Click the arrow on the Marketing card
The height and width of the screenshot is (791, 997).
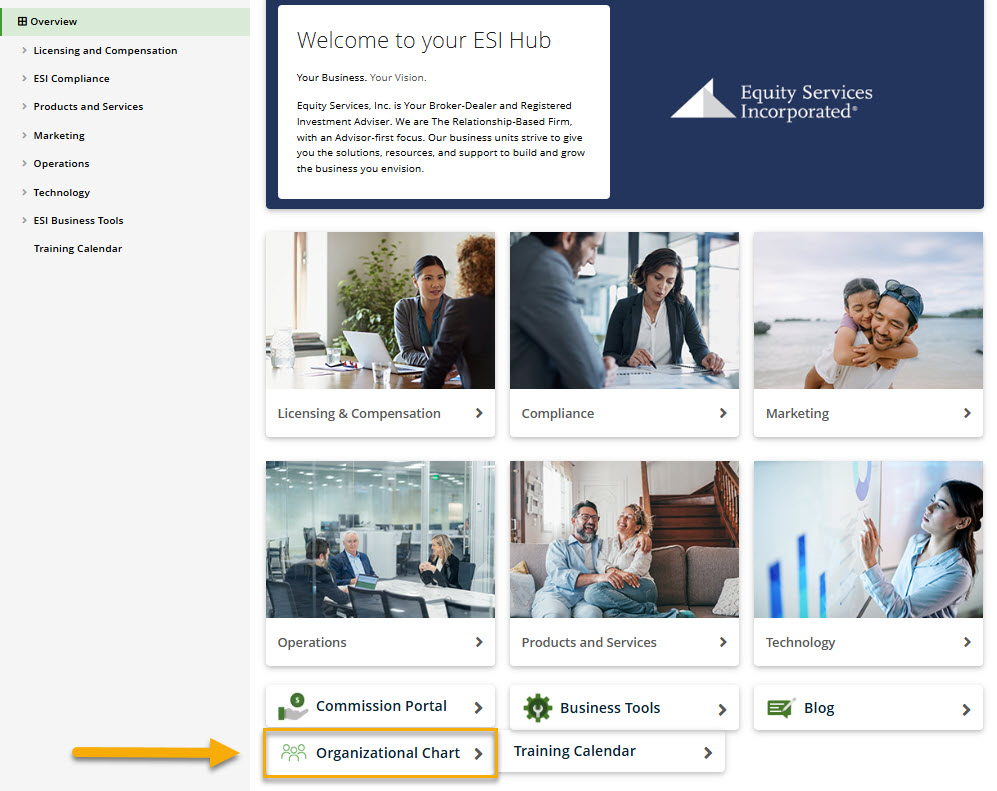pyautogui.click(x=967, y=413)
